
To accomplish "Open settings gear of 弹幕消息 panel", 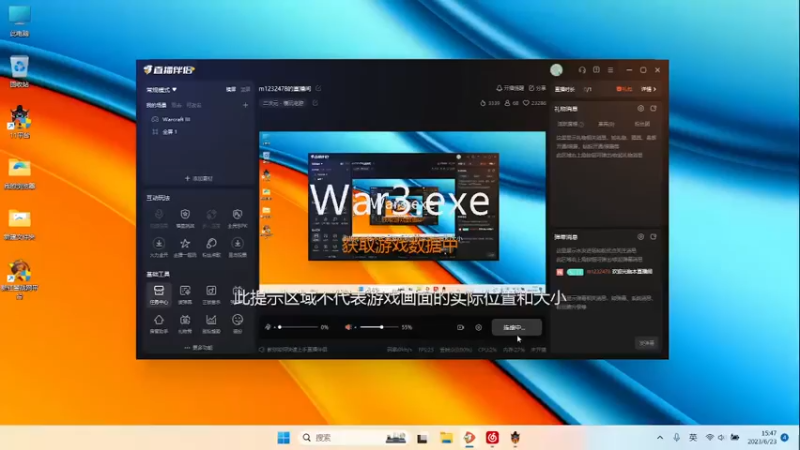I will (641, 237).
